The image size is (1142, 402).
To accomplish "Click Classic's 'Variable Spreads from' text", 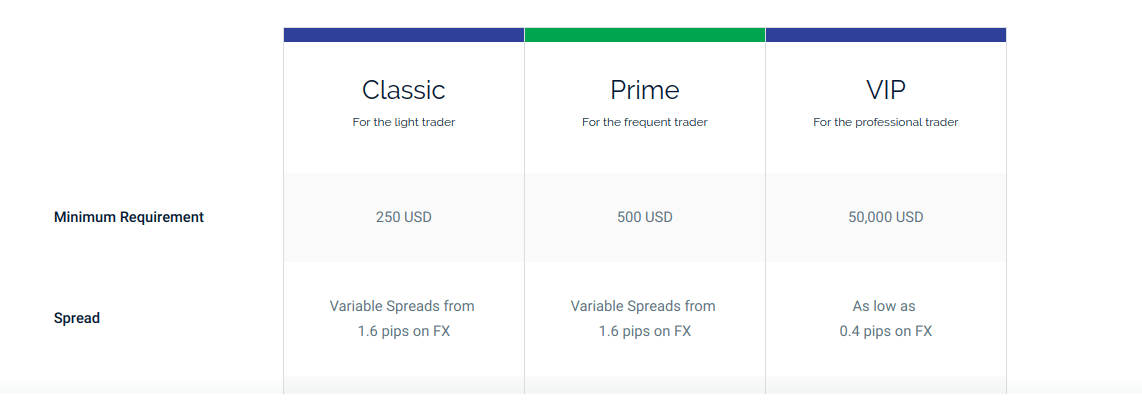I will tap(402, 306).
